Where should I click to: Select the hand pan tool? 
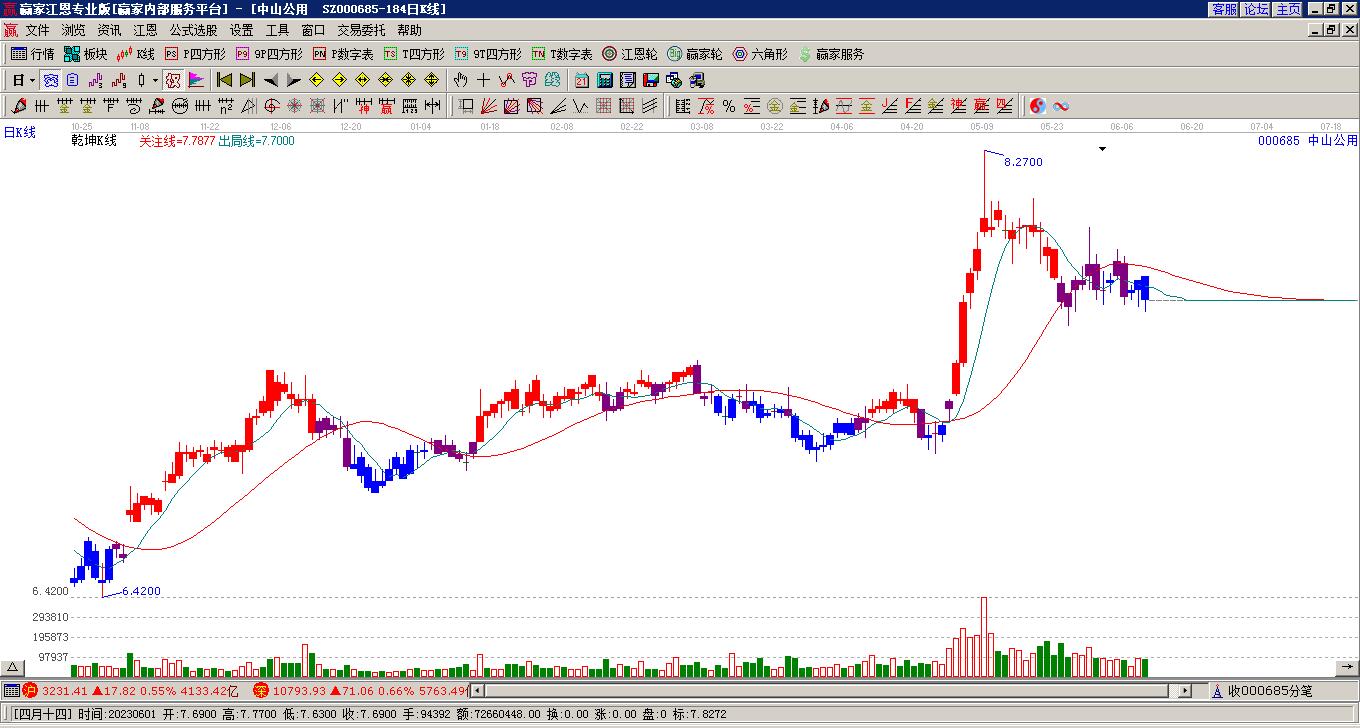pyautogui.click(x=460, y=80)
